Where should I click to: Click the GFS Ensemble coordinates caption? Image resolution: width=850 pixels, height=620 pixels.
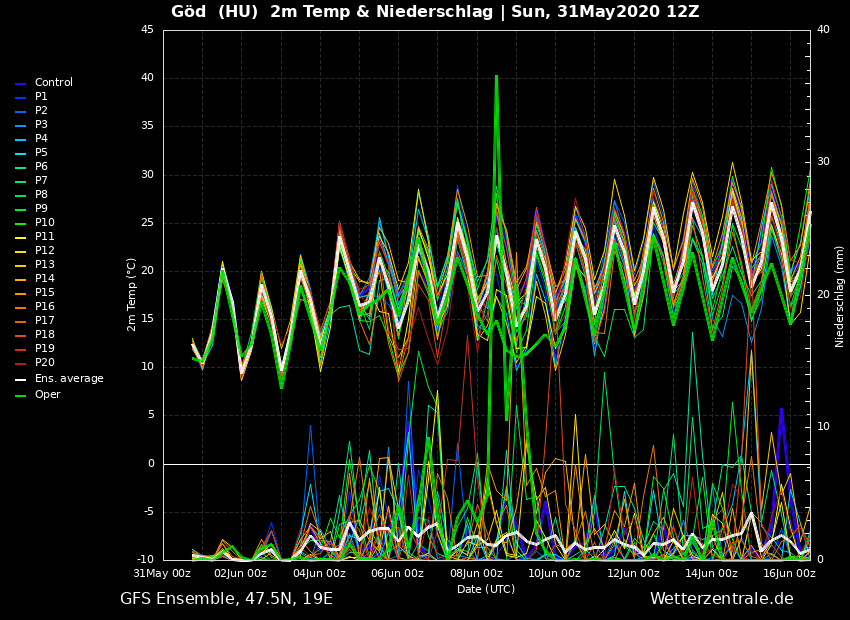(x=226, y=599)
